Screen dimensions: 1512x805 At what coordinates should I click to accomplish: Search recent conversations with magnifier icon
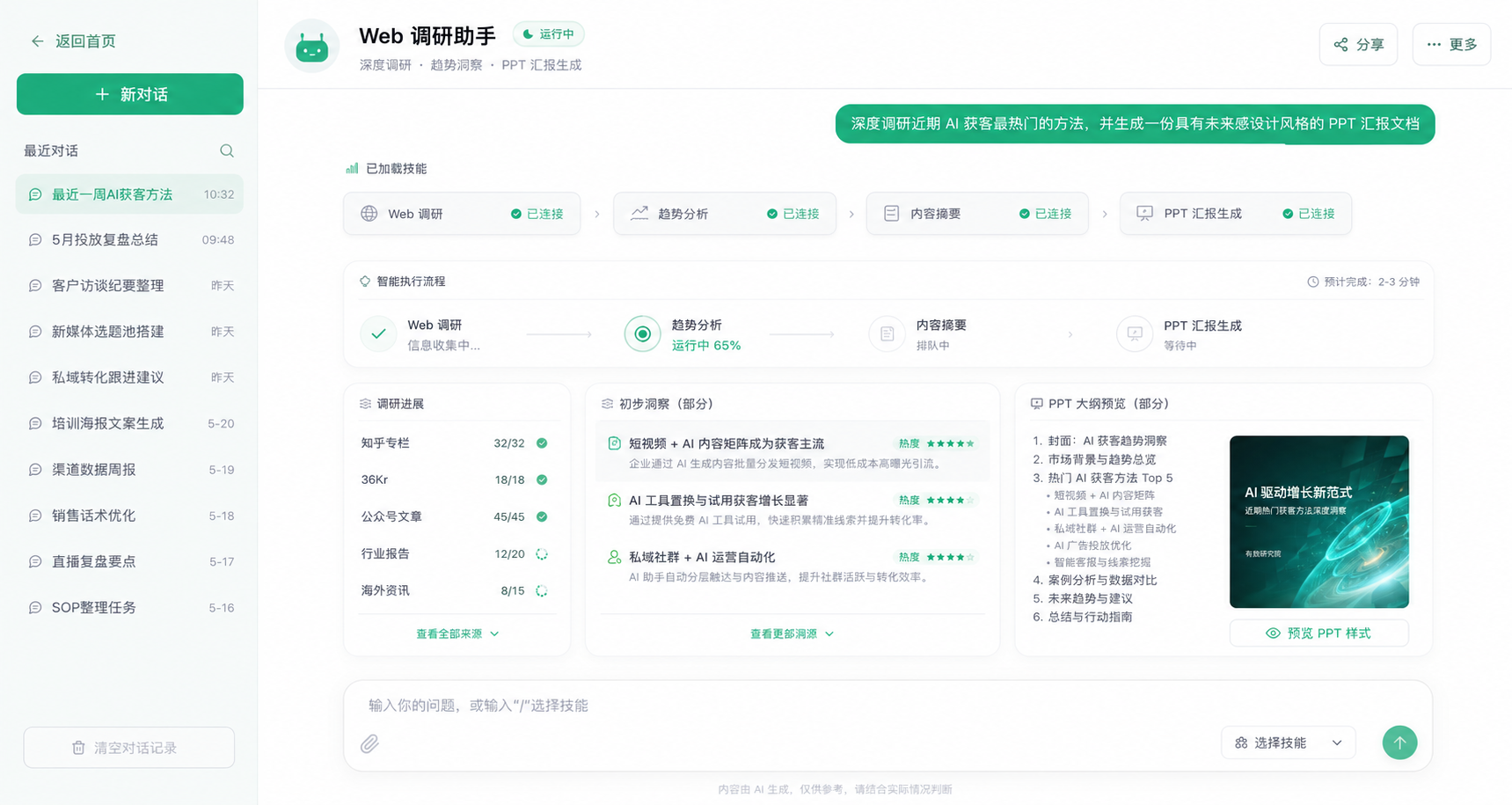227,150
